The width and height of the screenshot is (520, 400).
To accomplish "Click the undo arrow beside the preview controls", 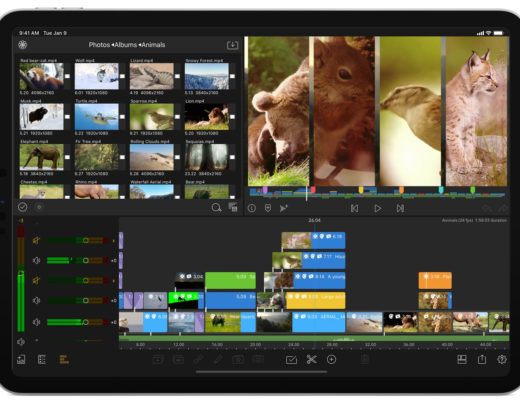I will point(487,209).
